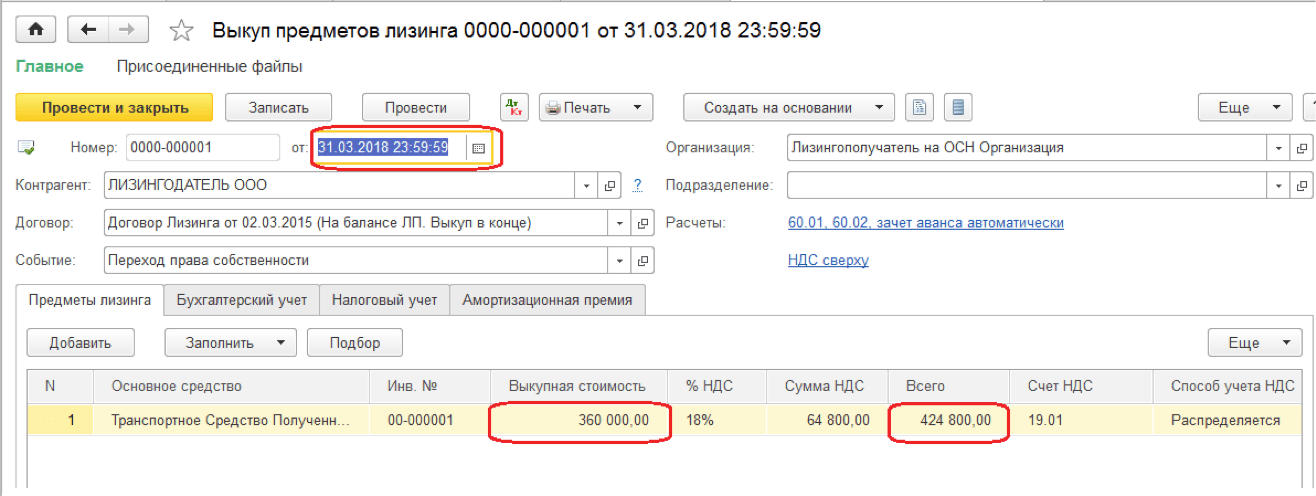Screen dimensions: 1316x496
Task: Click the Выкупная стоимость cell 360 000,00
Action: [579, 421]
